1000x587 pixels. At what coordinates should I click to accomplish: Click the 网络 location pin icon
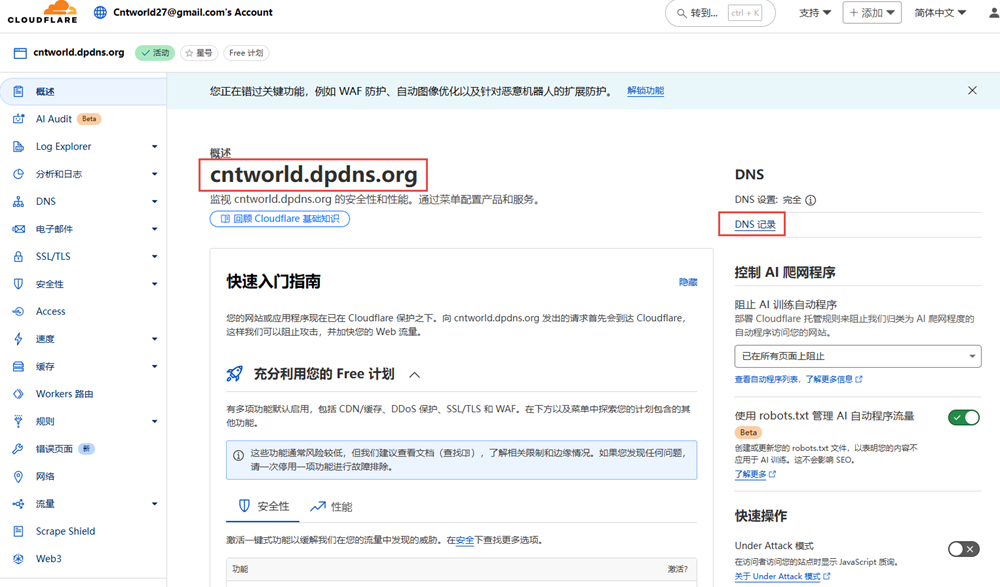[x=18, y=476]
